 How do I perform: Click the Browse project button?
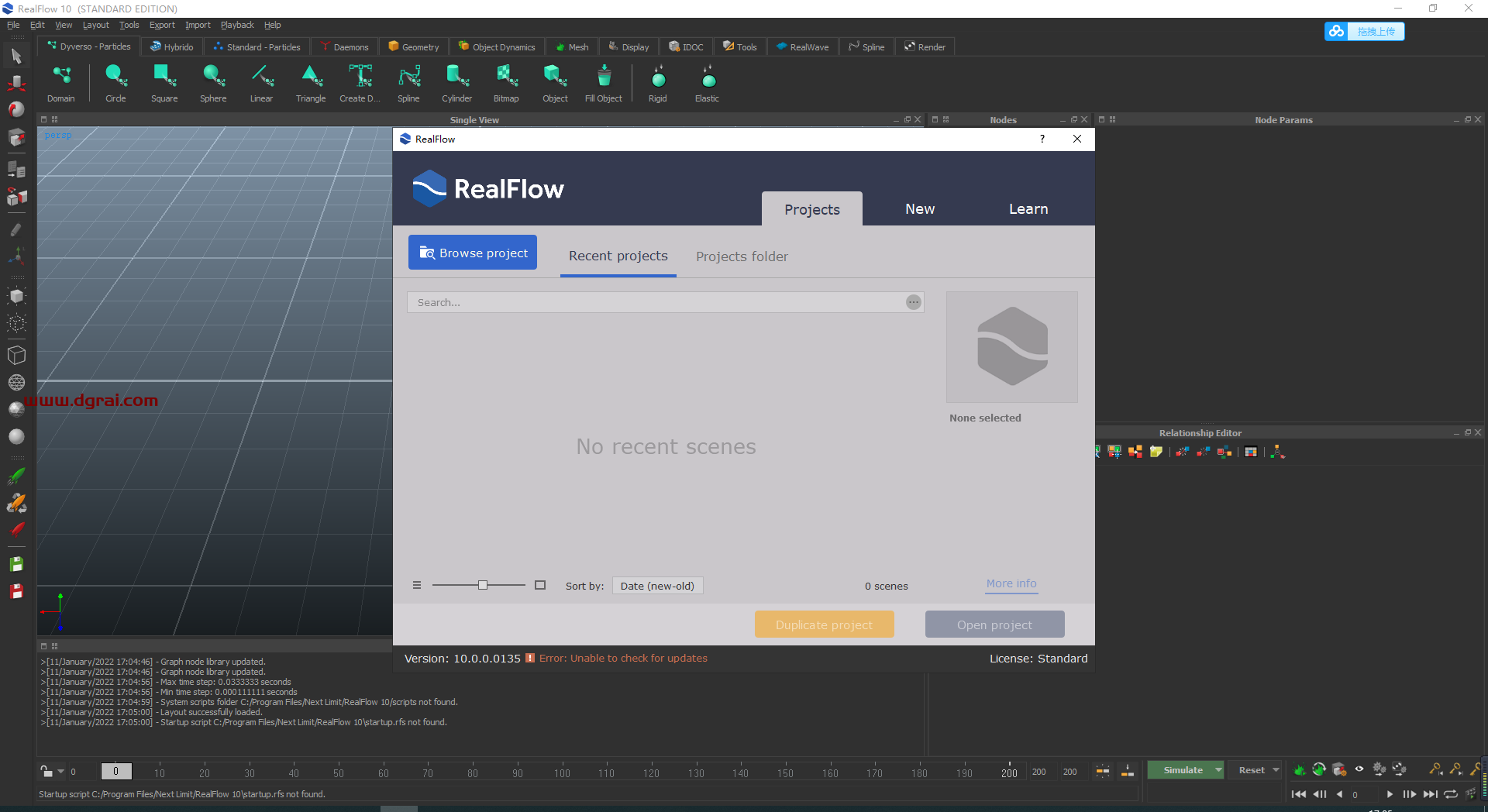click(x=473, y=253)
